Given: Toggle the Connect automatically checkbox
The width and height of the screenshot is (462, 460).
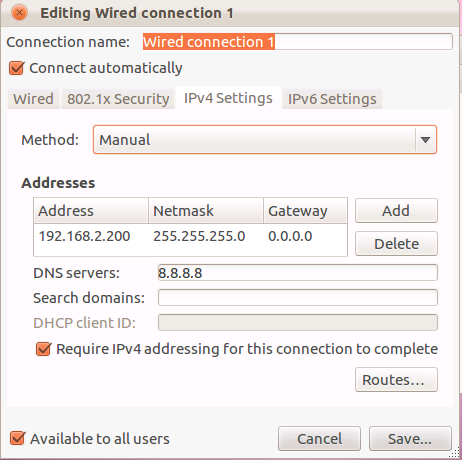Looking at the screenshot, I should 17,68.
